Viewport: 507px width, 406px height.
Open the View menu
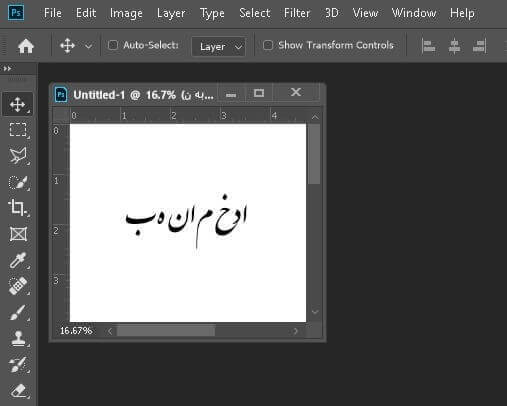tap(365, 13)
